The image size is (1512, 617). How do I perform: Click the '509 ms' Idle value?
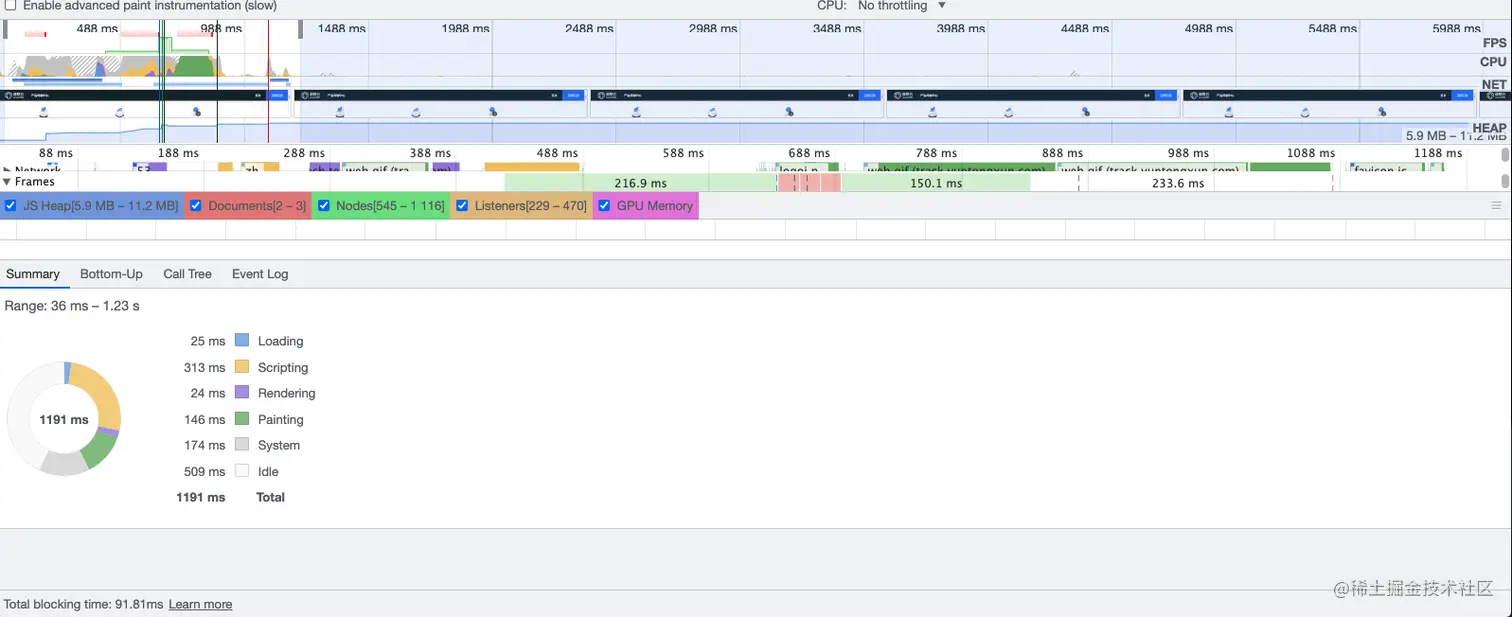205,471
